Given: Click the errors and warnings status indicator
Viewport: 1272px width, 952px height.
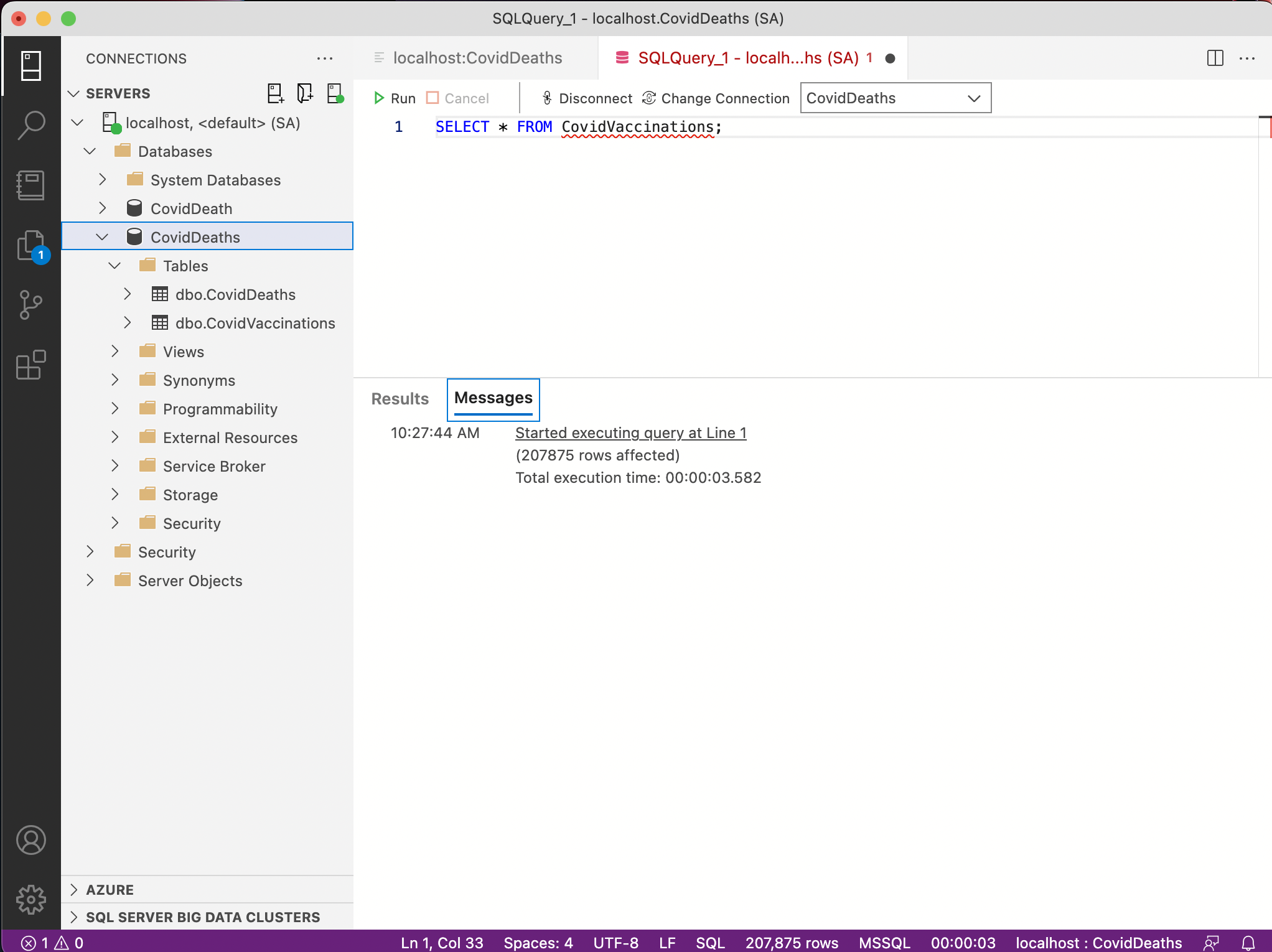Looking at the screenshot, I should point(52,943).
